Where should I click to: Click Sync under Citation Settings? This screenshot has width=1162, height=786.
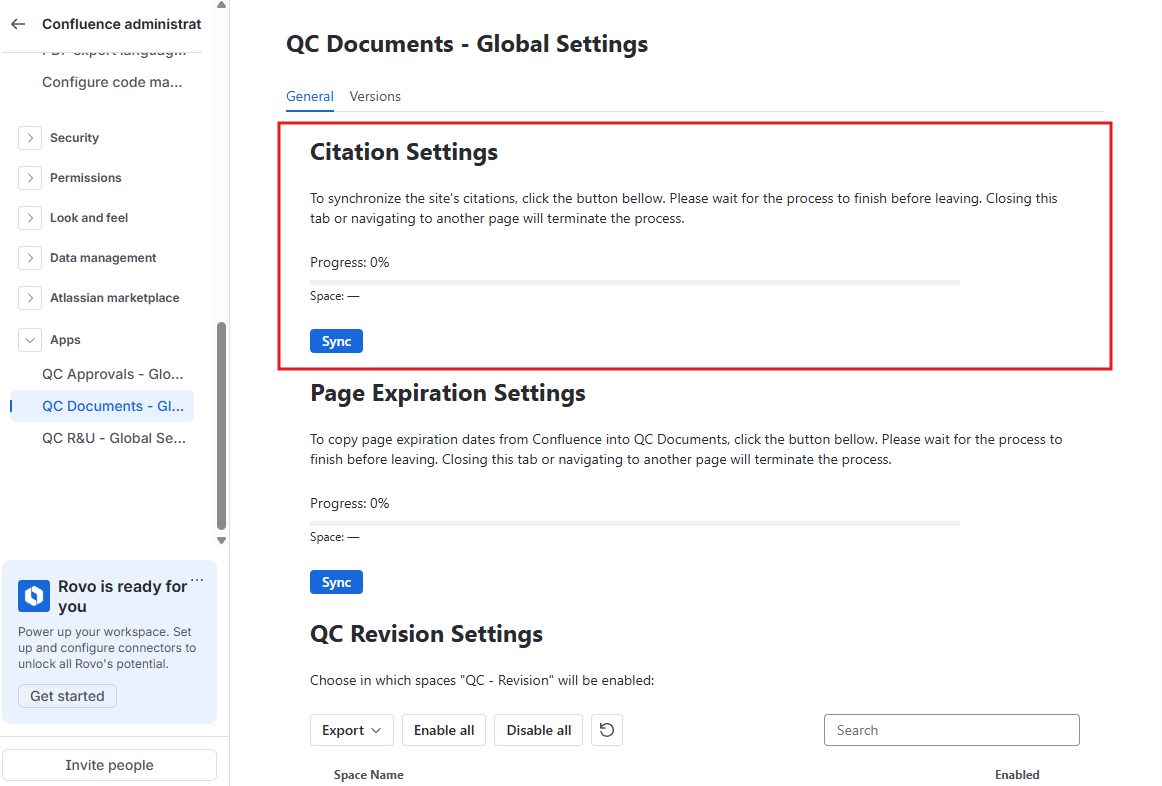(336, 342)
